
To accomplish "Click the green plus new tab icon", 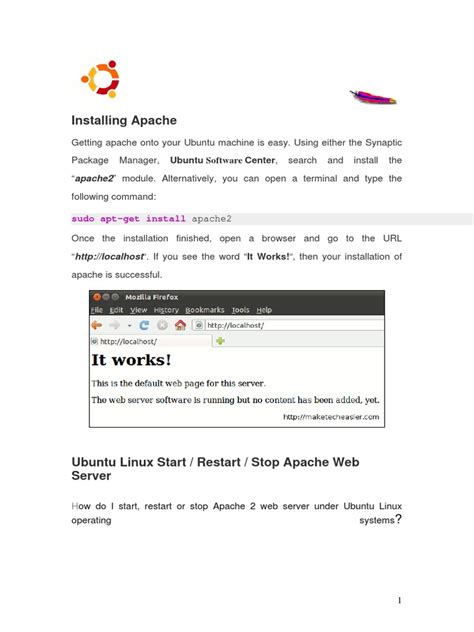I will click(x=220, y=341).
